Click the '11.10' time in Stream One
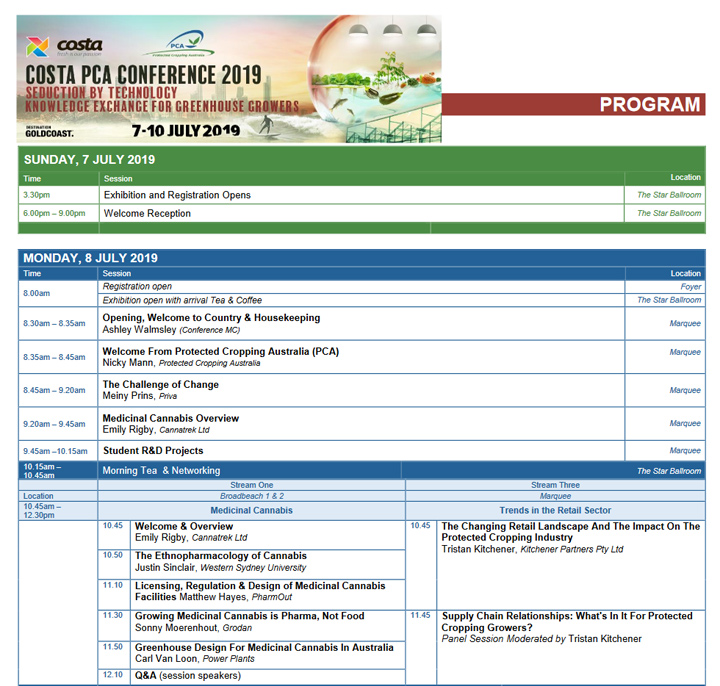Image resolution: width=720 pixels, height=686 pixels. click(x=113, y=585)
